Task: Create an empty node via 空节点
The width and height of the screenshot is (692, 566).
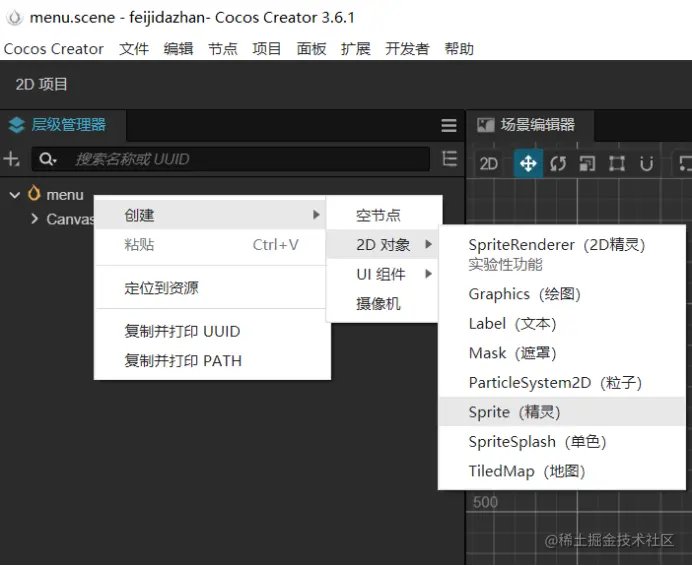Action: point(382,215)
